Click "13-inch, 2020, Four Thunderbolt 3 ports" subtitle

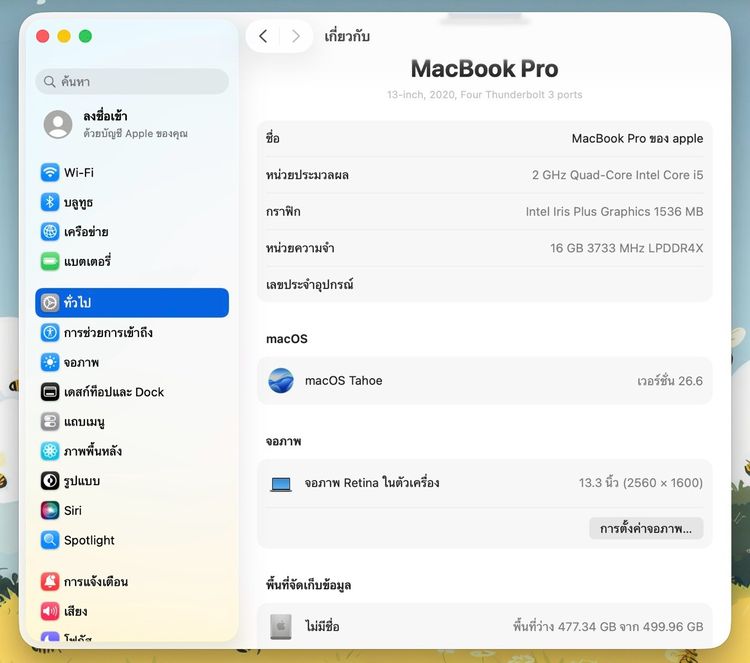click(x=485, y=95)
